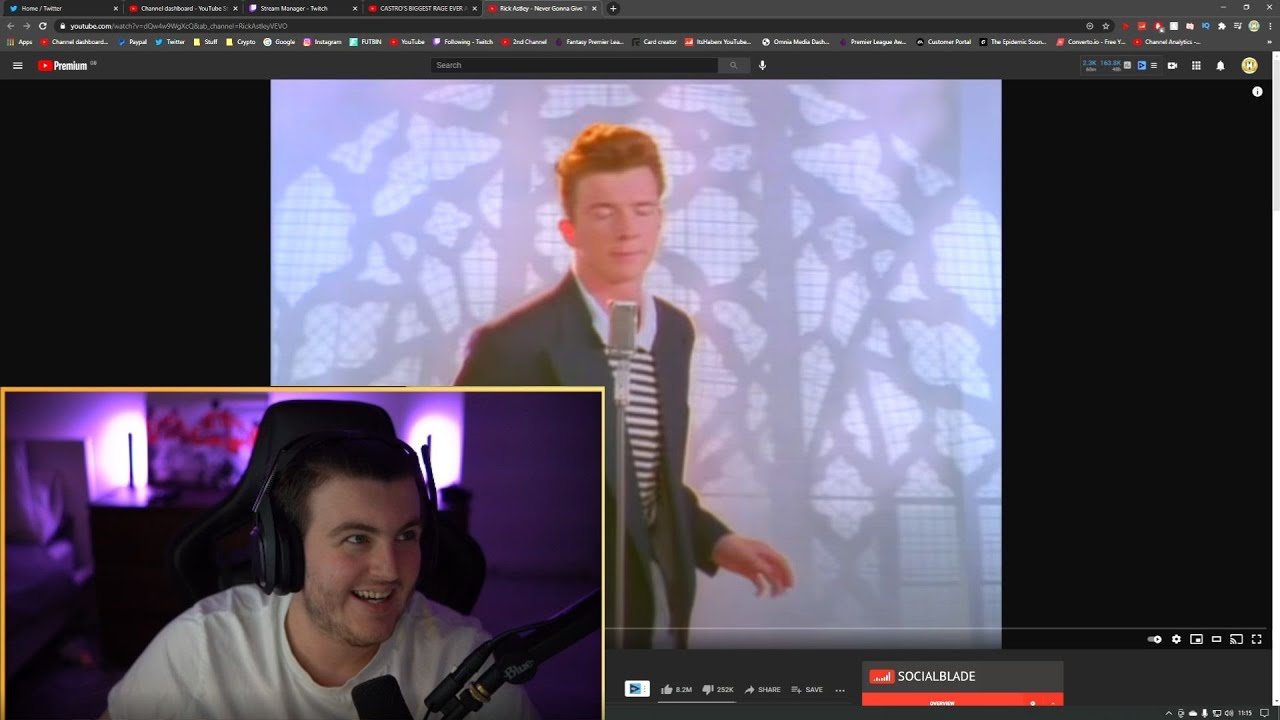This screenshot has width=1280, height=720.
Task: Enable miniplayer mode
Action: 1196,639
